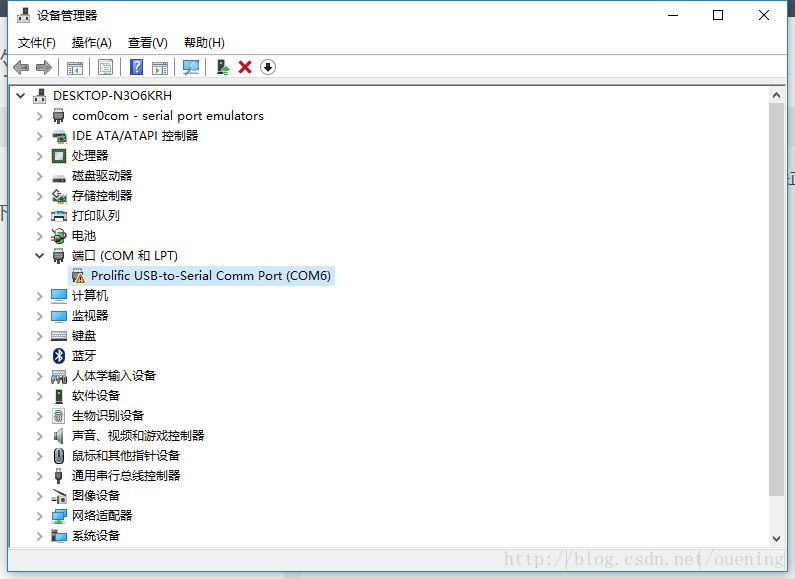Click the 打印队列 printer icon
The height and width of the screenshot is (579, 795).
click(59, 216)
